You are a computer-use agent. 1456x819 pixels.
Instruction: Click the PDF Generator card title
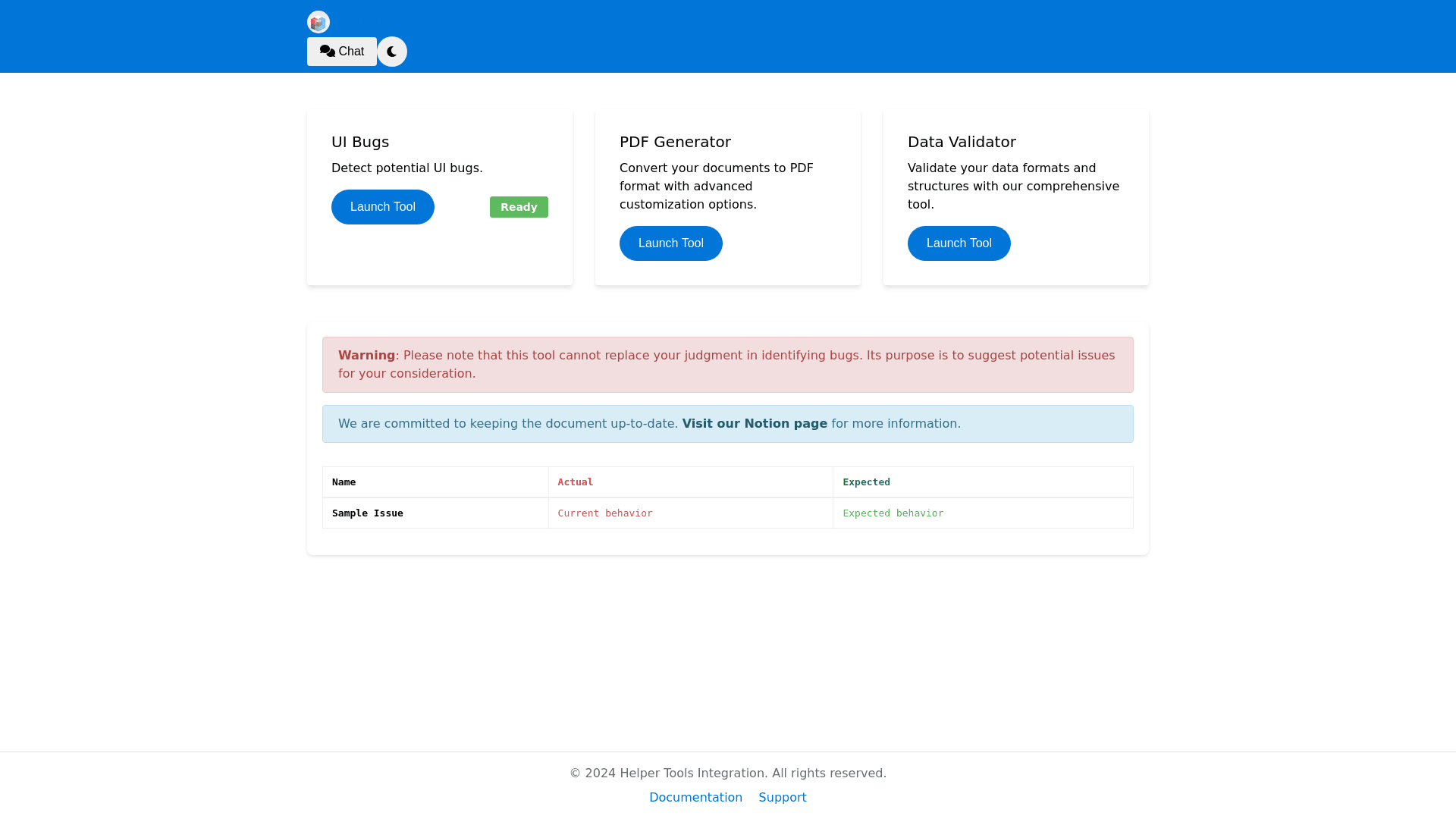(x=675, y=142)
